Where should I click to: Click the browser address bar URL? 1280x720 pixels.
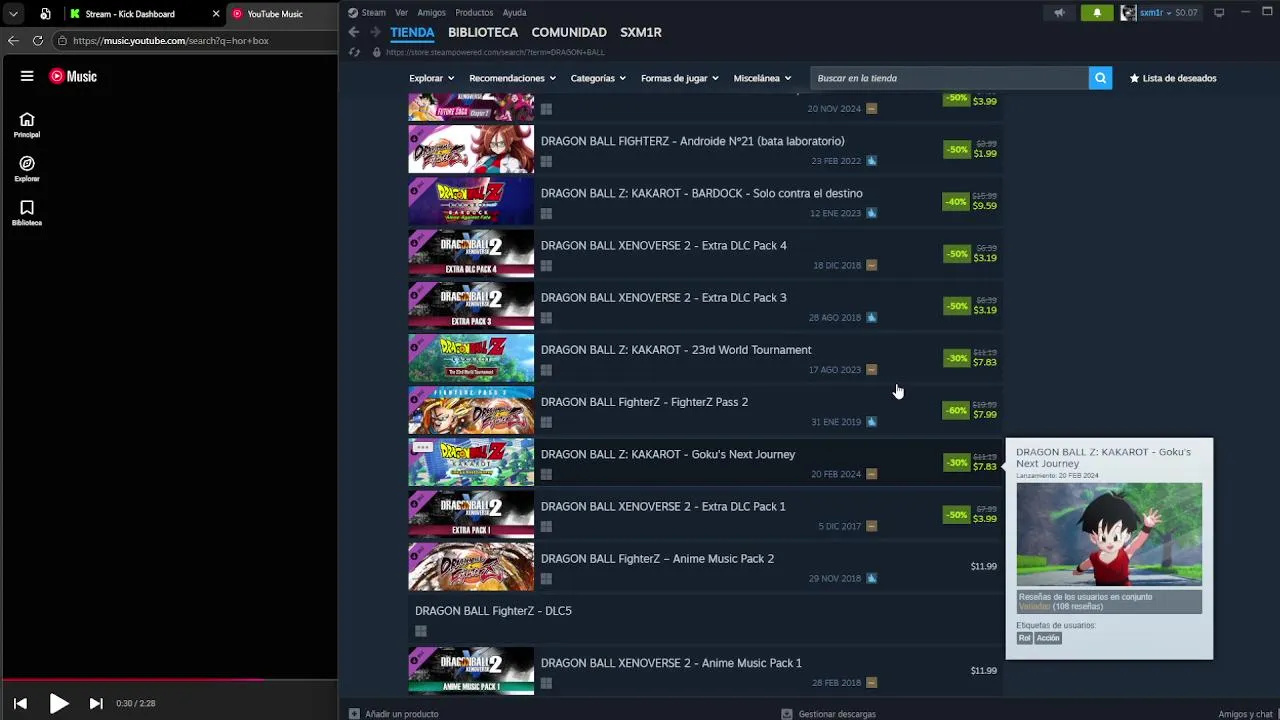tap(171, 41)
